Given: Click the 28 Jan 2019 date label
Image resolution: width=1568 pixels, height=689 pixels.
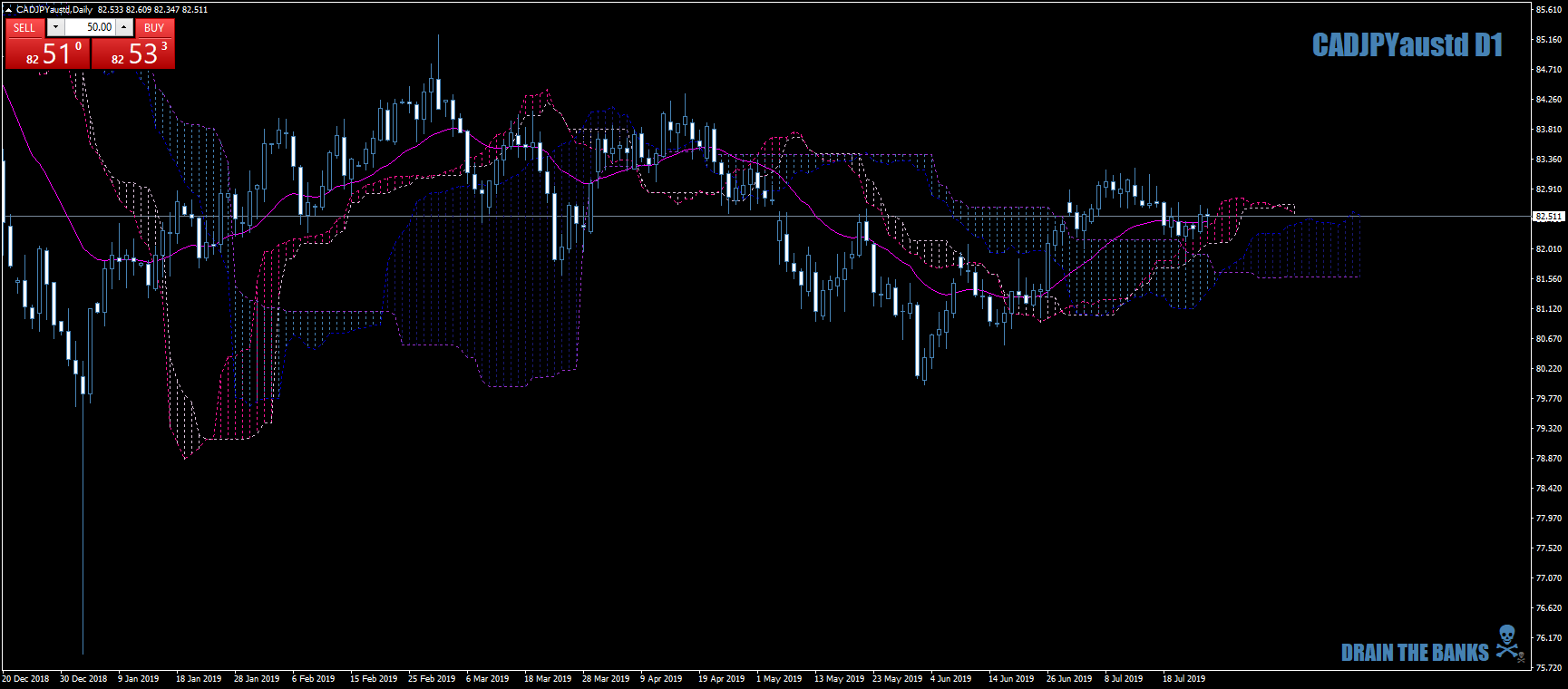Looking at the screenshot, I should 257,678.
